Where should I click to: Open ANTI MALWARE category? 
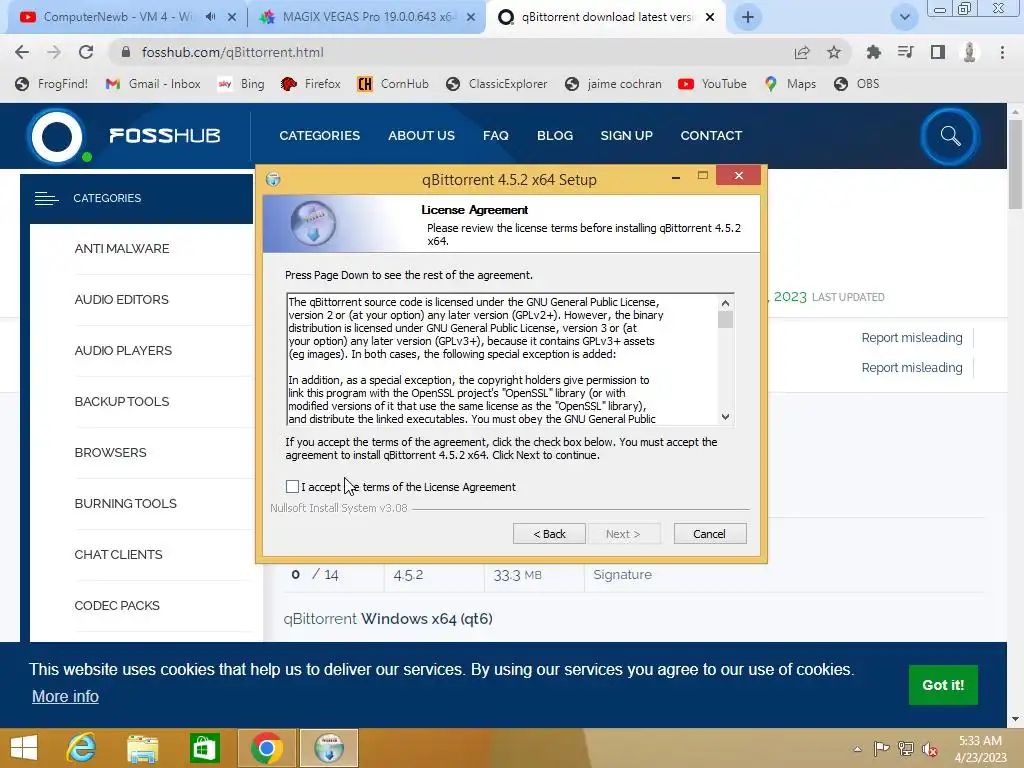tap(122, 249)
